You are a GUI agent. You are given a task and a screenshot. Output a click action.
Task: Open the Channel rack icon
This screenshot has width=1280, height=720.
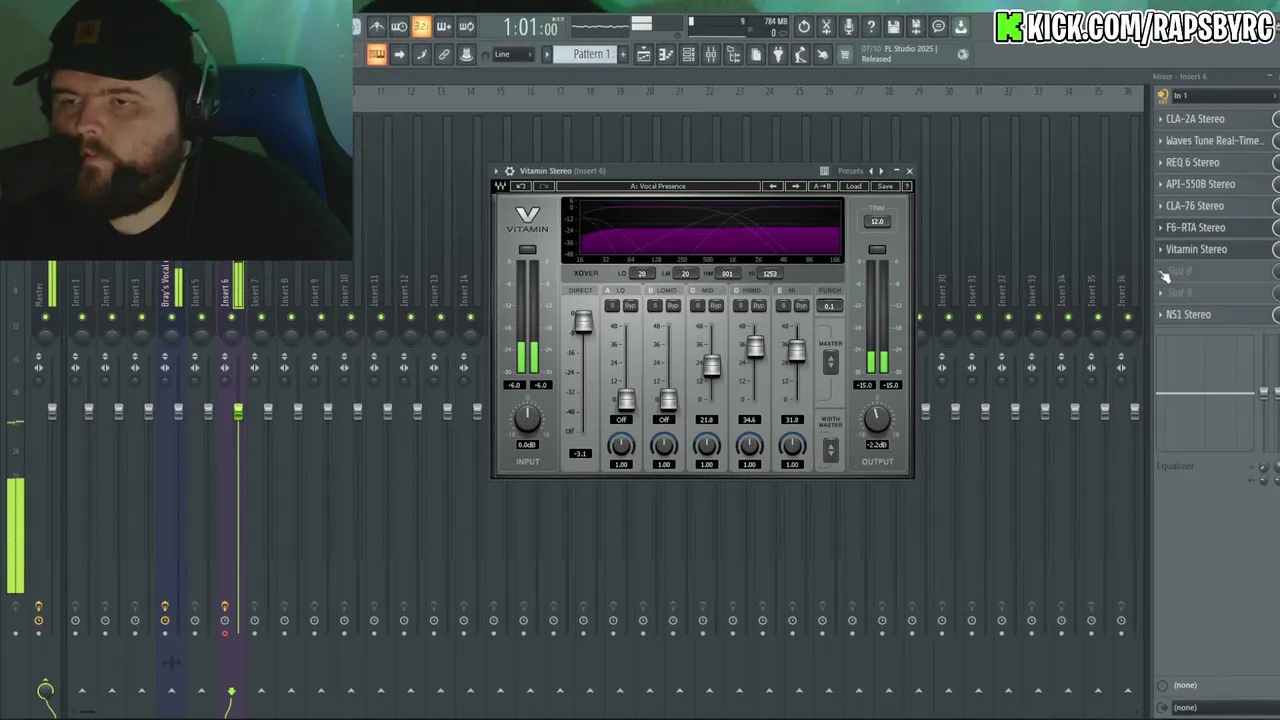pyautogui.click(x=688, y=54)
